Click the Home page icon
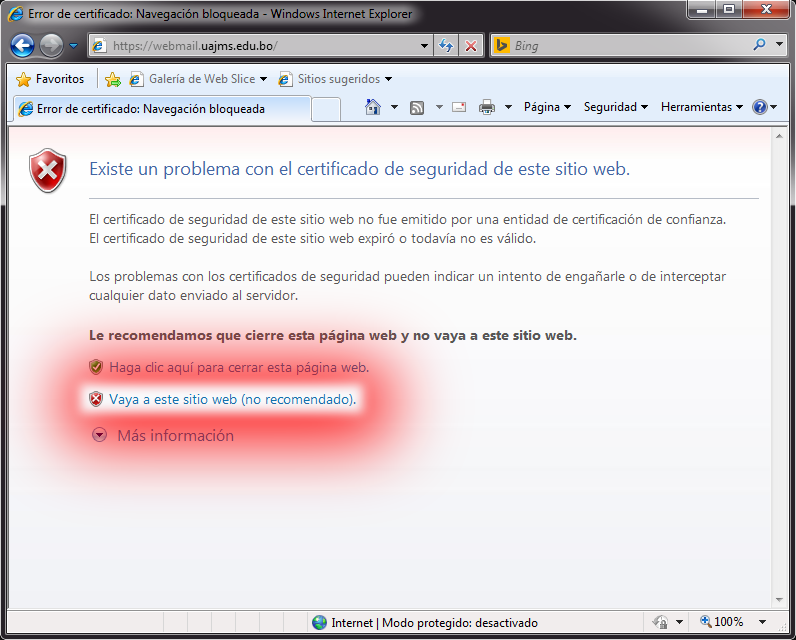 pos(373,107)
